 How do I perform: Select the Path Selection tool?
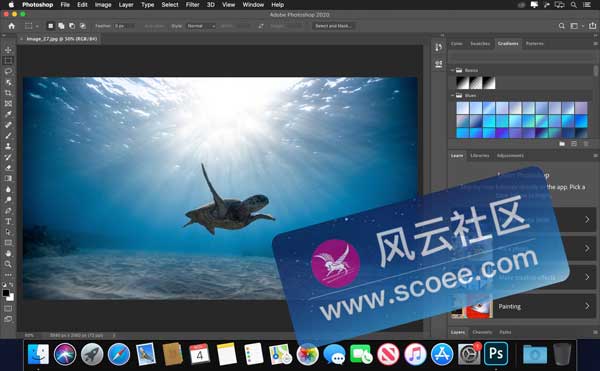coord(8,232)
